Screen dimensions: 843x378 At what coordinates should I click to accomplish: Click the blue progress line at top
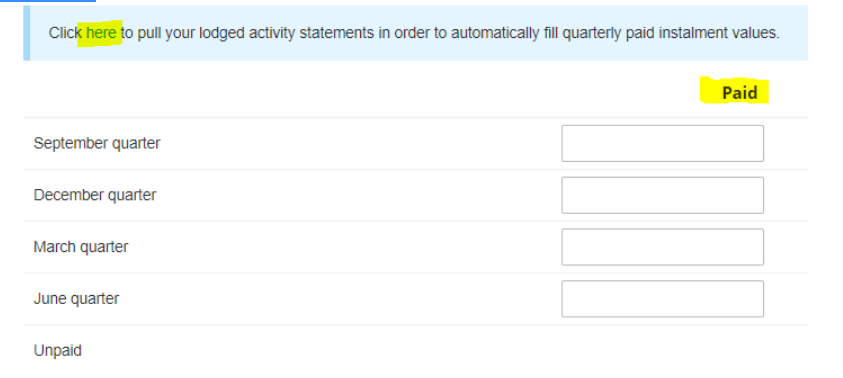[x=48, y=1]
